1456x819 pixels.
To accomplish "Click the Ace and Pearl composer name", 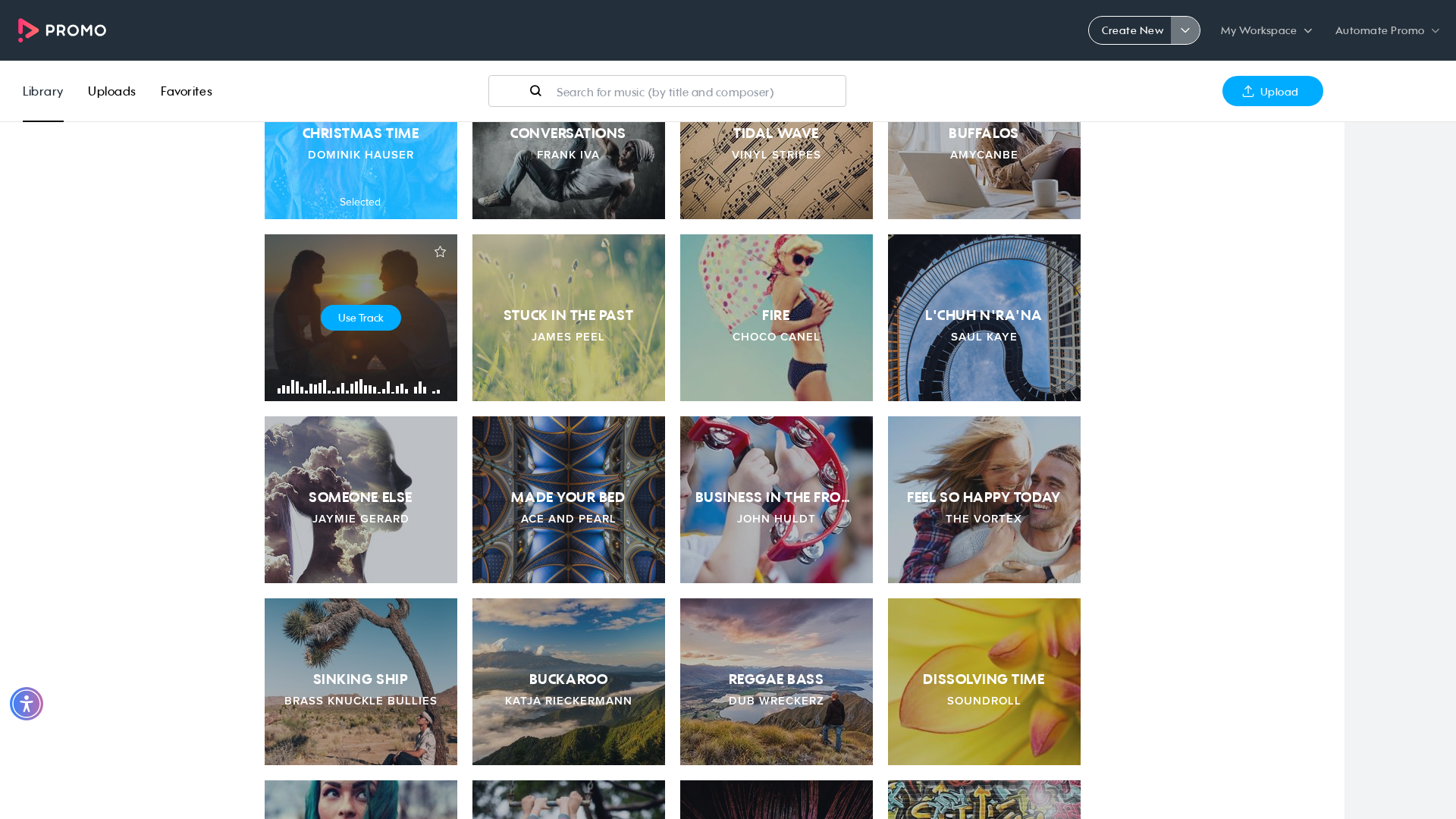I will 568,519.
